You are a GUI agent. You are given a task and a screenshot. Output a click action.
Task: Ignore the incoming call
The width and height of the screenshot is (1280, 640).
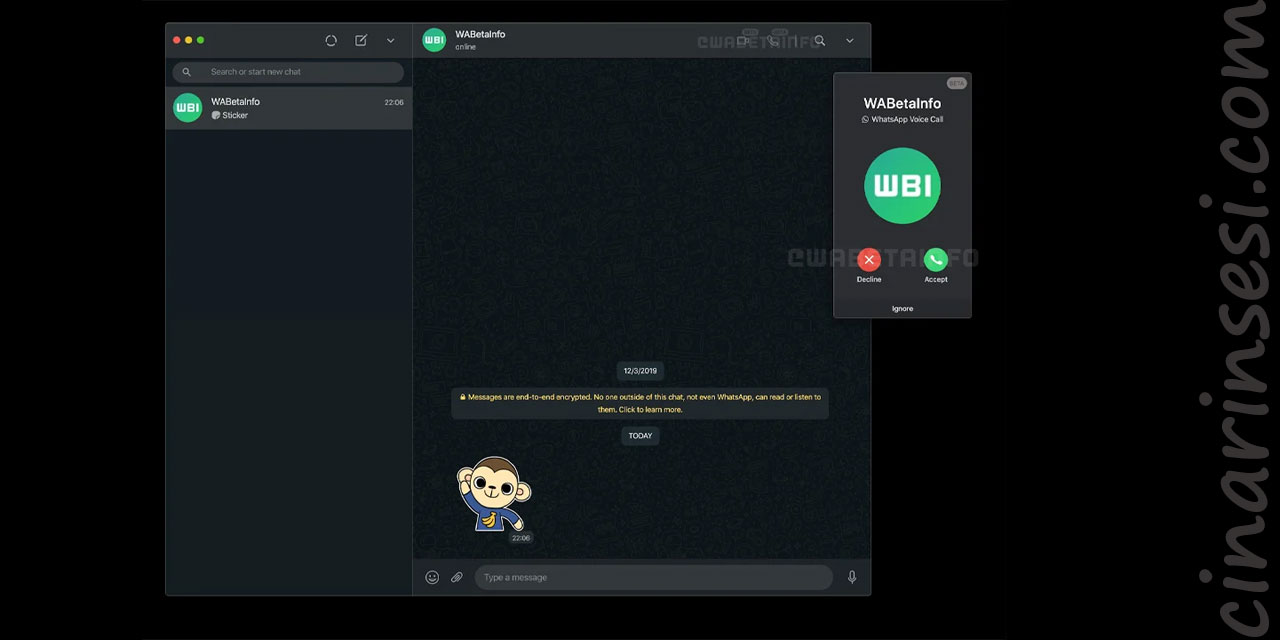[902, 308]
